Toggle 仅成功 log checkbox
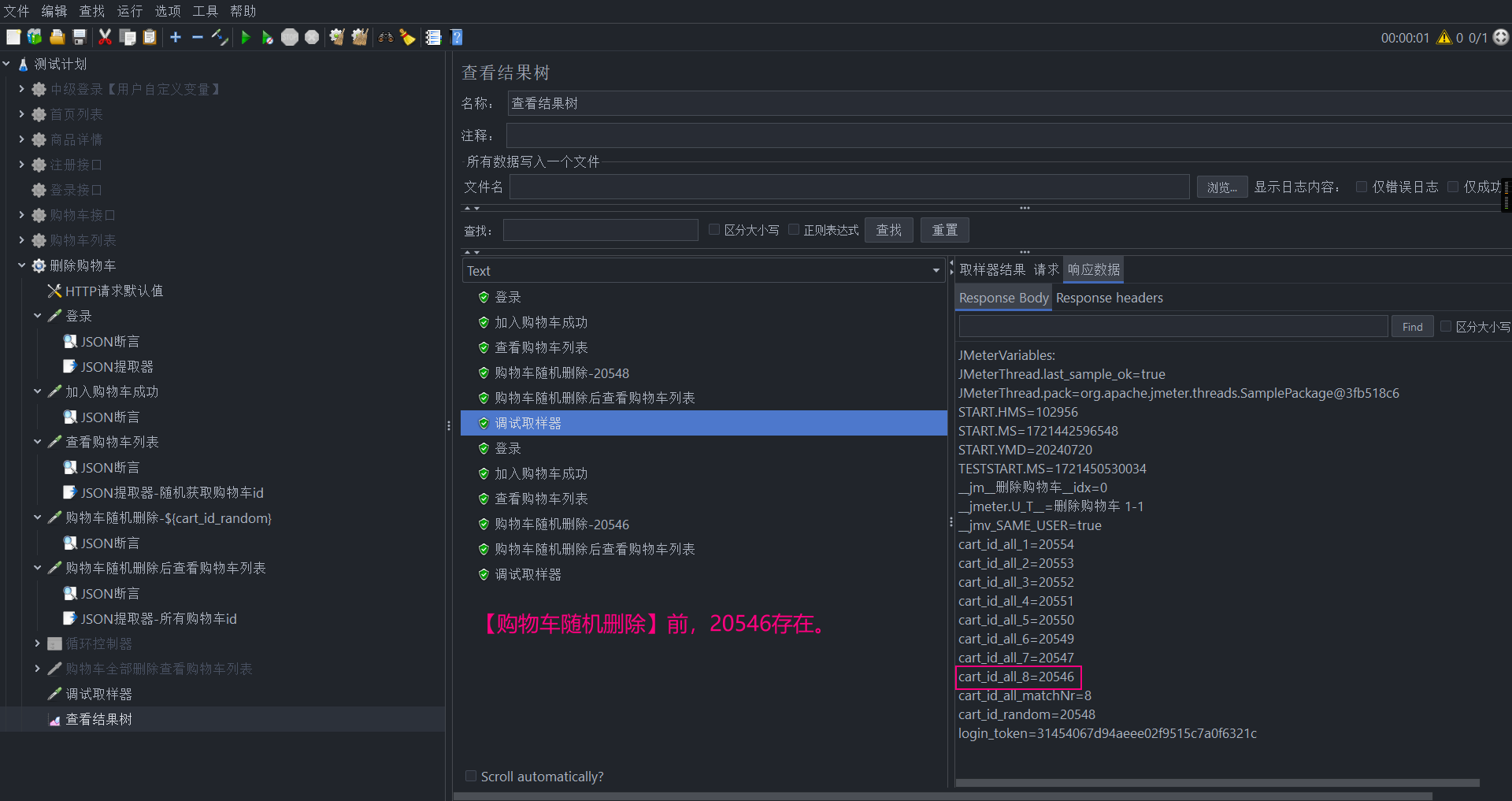The width and height of the screenshot is (1512, 801). pyautogui.click(x=1454, y=187)
